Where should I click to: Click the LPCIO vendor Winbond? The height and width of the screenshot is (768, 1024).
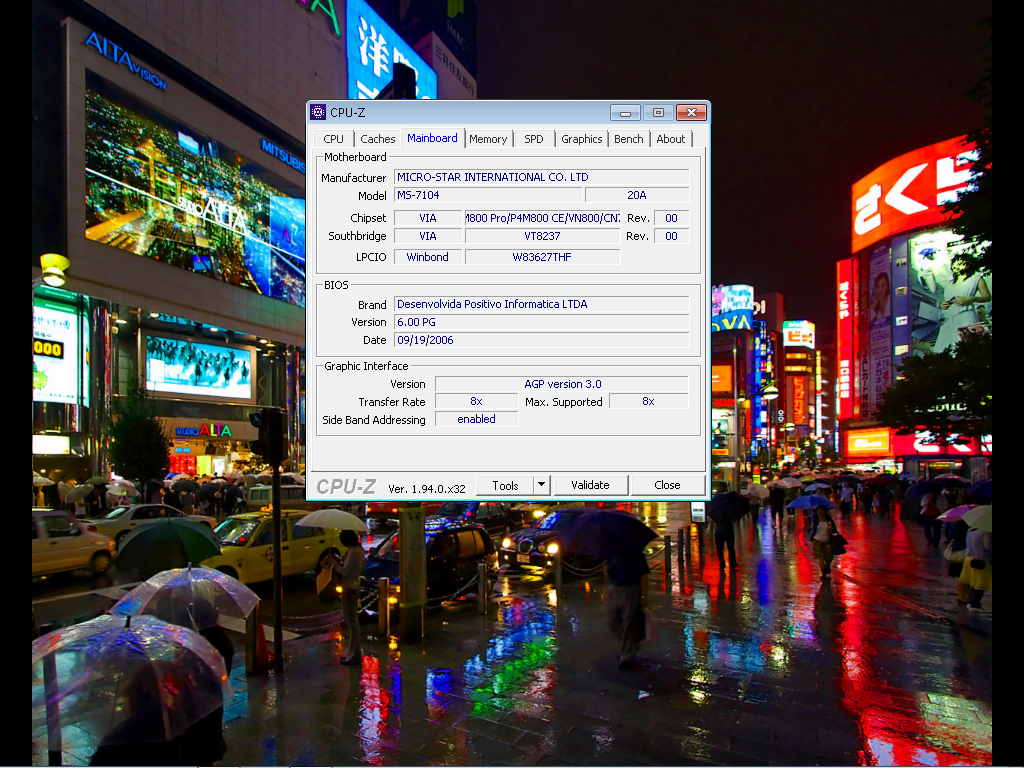point(428,257)
